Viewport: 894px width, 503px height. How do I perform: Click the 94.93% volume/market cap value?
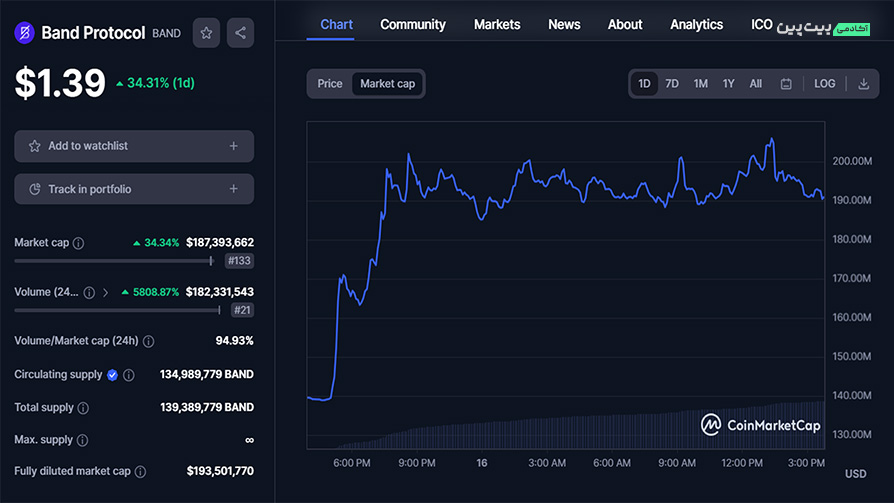(x=234, y=341)
